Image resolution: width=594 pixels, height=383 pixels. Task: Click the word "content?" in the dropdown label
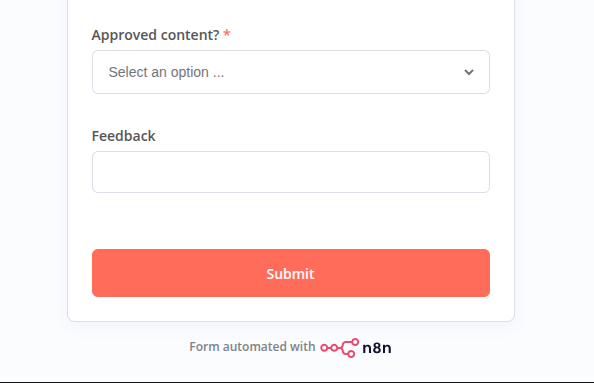click(x=190, y=35)
